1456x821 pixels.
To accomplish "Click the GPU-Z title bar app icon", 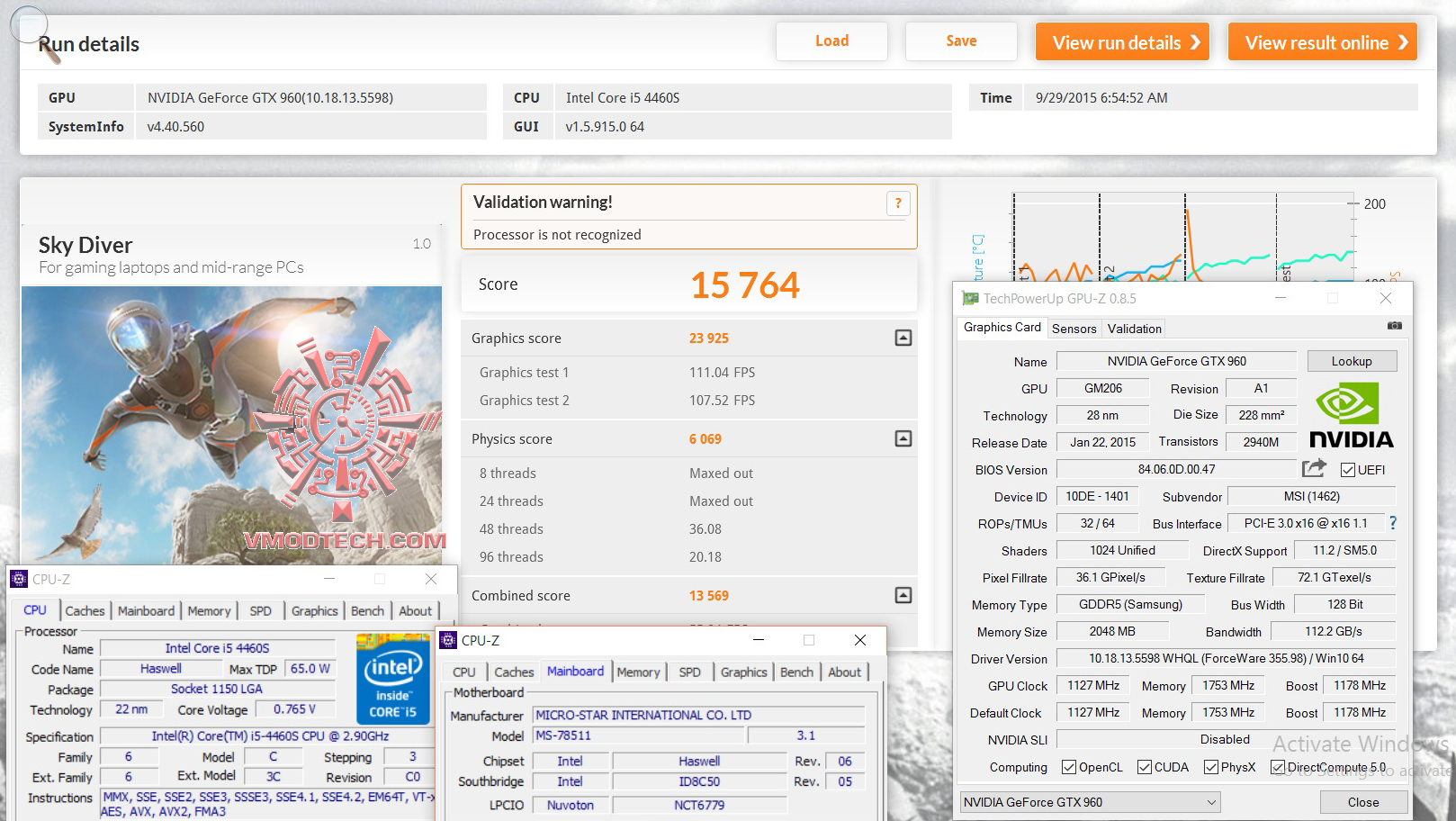I will (970, 298).
